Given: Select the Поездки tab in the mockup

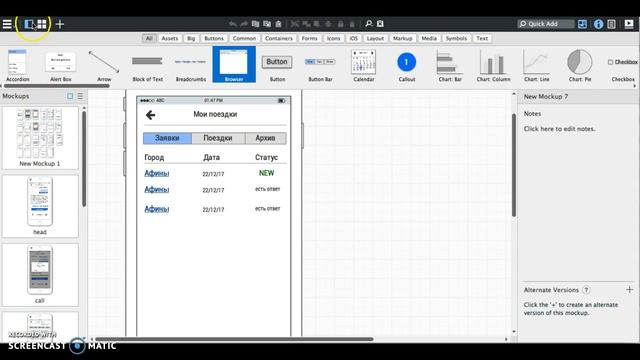Looking at the screenshot, I should (218, 138).
